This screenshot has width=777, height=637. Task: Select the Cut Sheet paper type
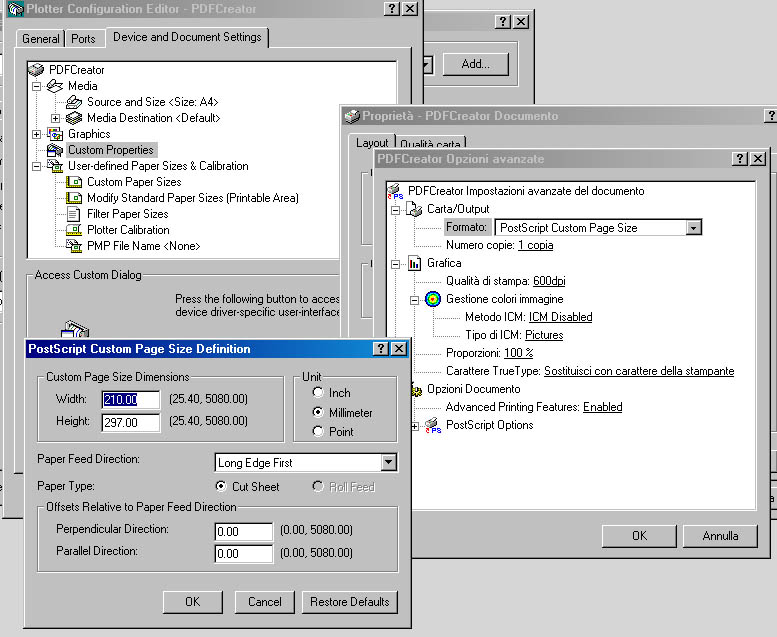[x=221, y=486]
